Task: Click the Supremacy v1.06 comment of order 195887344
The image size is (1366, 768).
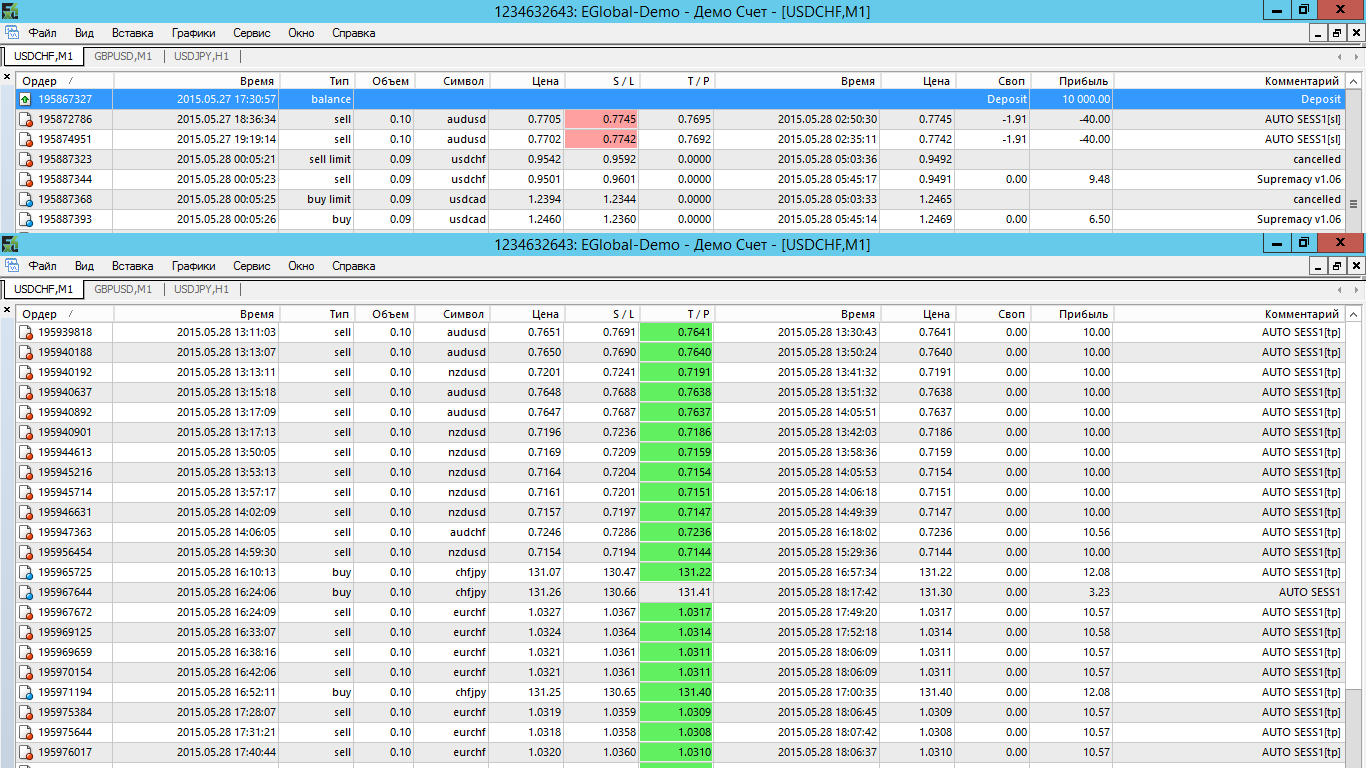Action: click(1299, 179)
